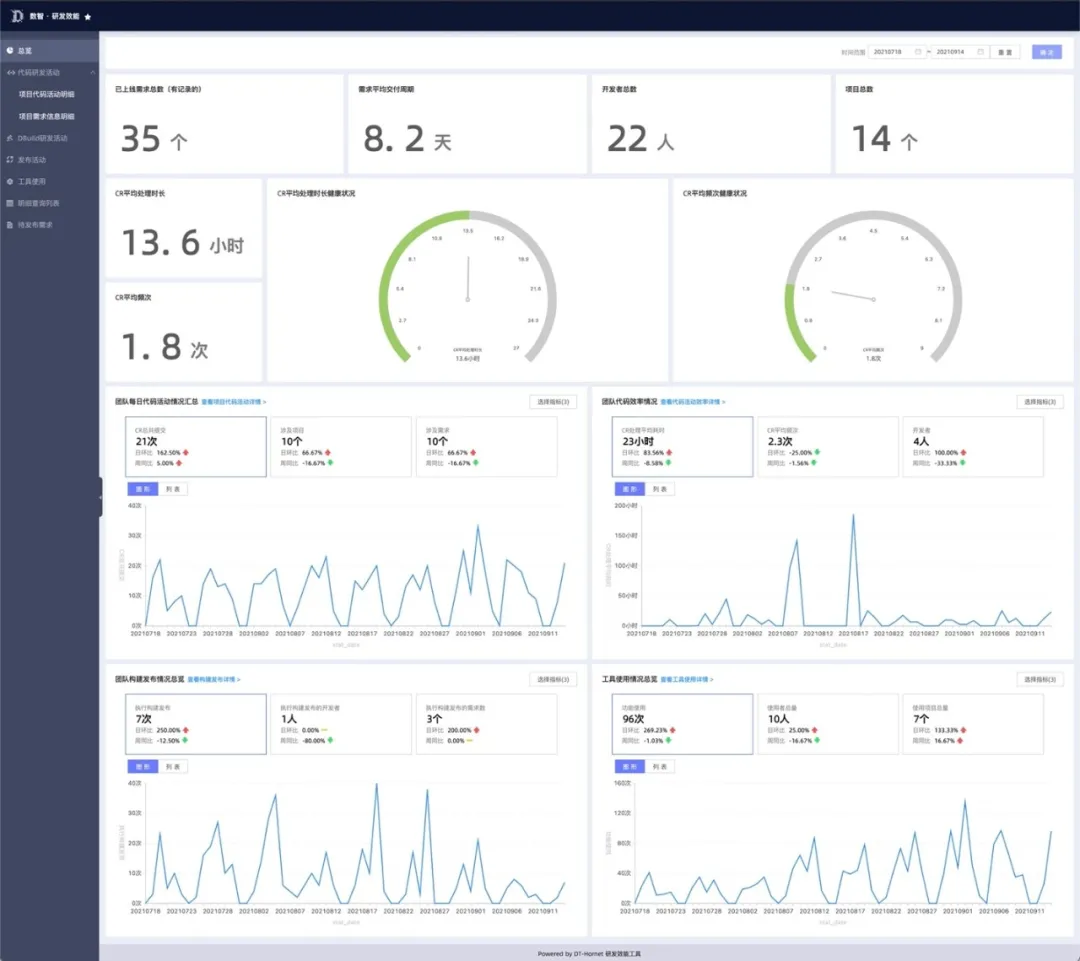Click the star favorite icon beside the title
Viewport: 1080px width, 961px height.
88,17
